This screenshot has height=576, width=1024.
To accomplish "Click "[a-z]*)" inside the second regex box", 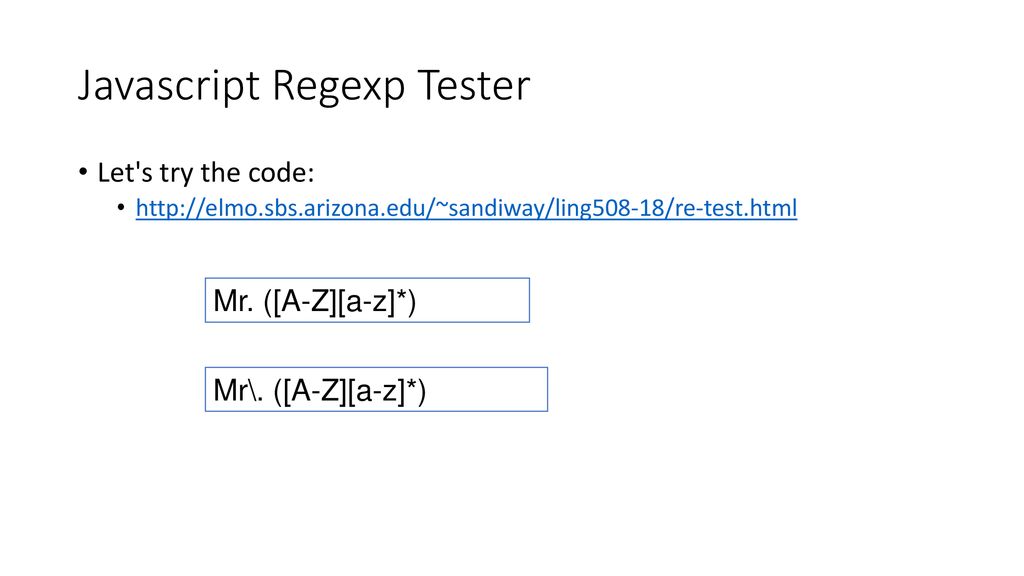I will click(x=387, y=391).
